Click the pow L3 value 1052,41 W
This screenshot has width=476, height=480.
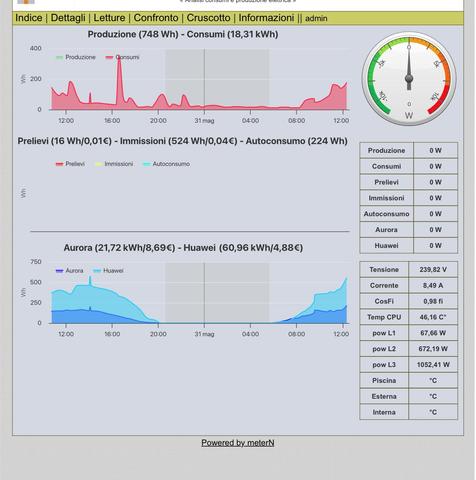(433, 365)
